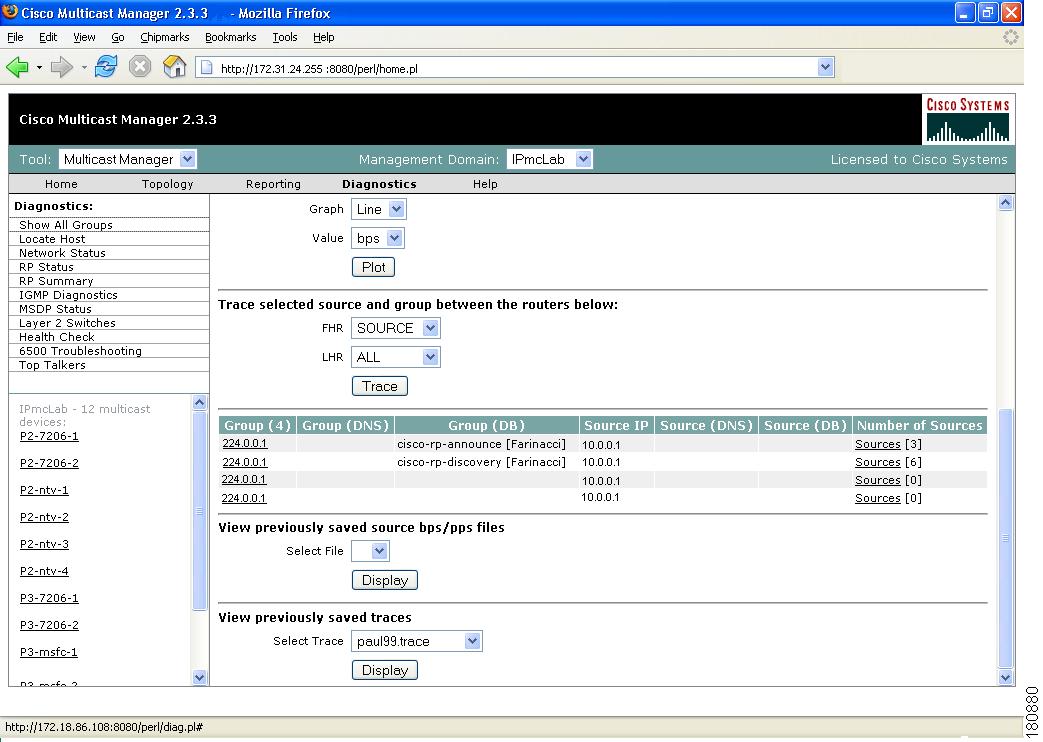Expand the address bar URL dropdown
1043x742 pixels.
click(825, 67)
